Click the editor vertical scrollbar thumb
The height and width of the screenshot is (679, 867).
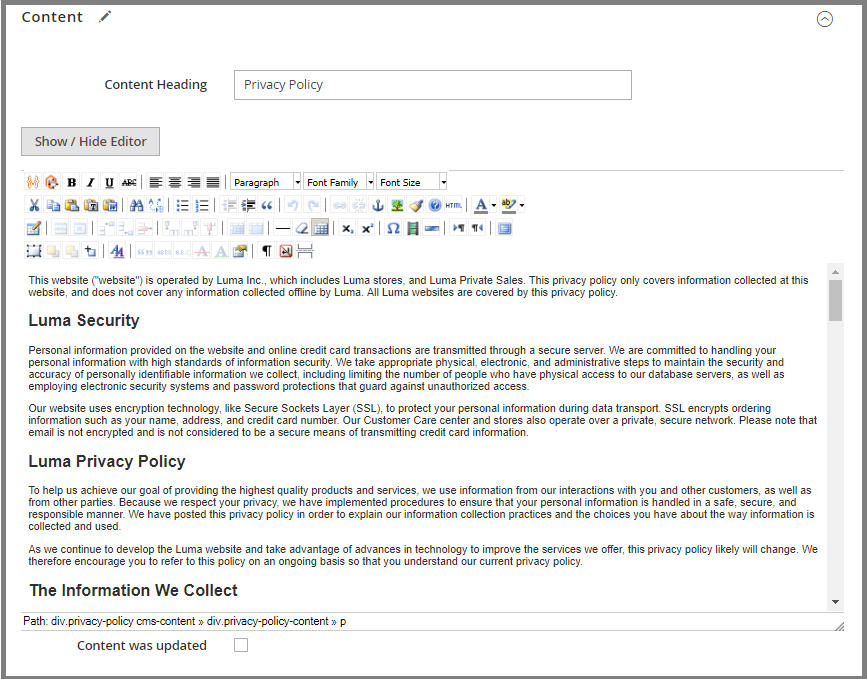835,300
